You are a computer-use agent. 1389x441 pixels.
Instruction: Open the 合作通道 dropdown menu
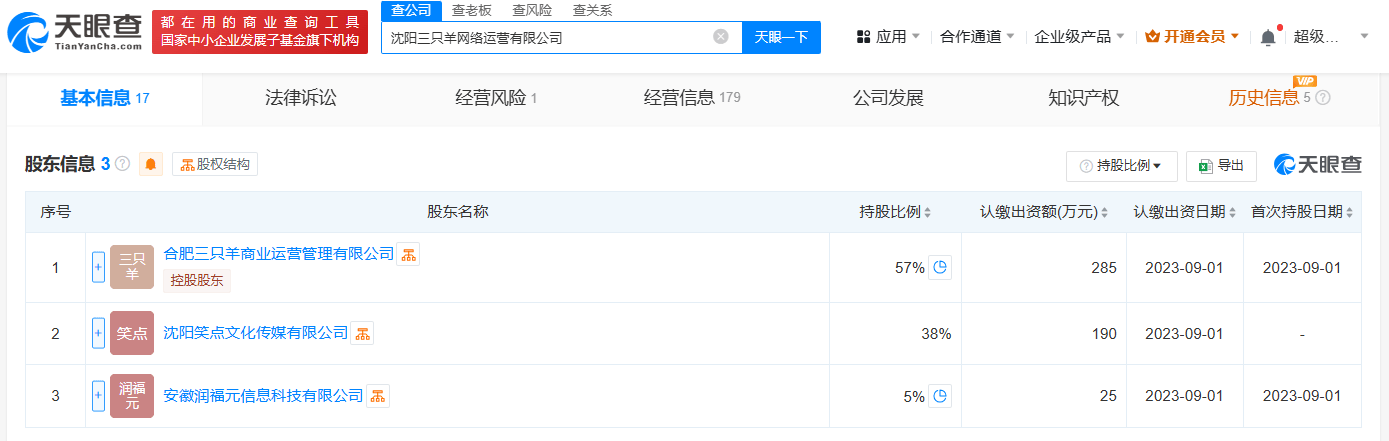pyautogui.click(x=977, y=37)
